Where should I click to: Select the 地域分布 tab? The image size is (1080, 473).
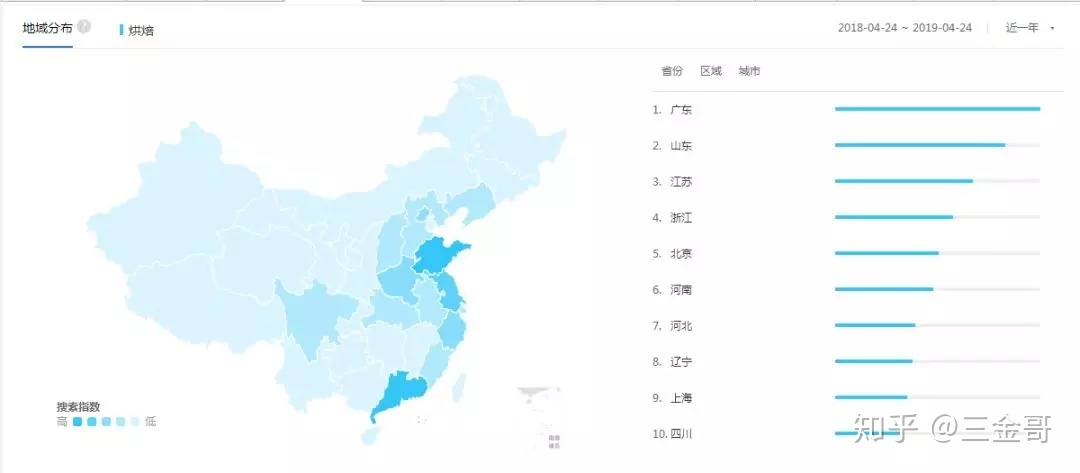coord(47,28)
